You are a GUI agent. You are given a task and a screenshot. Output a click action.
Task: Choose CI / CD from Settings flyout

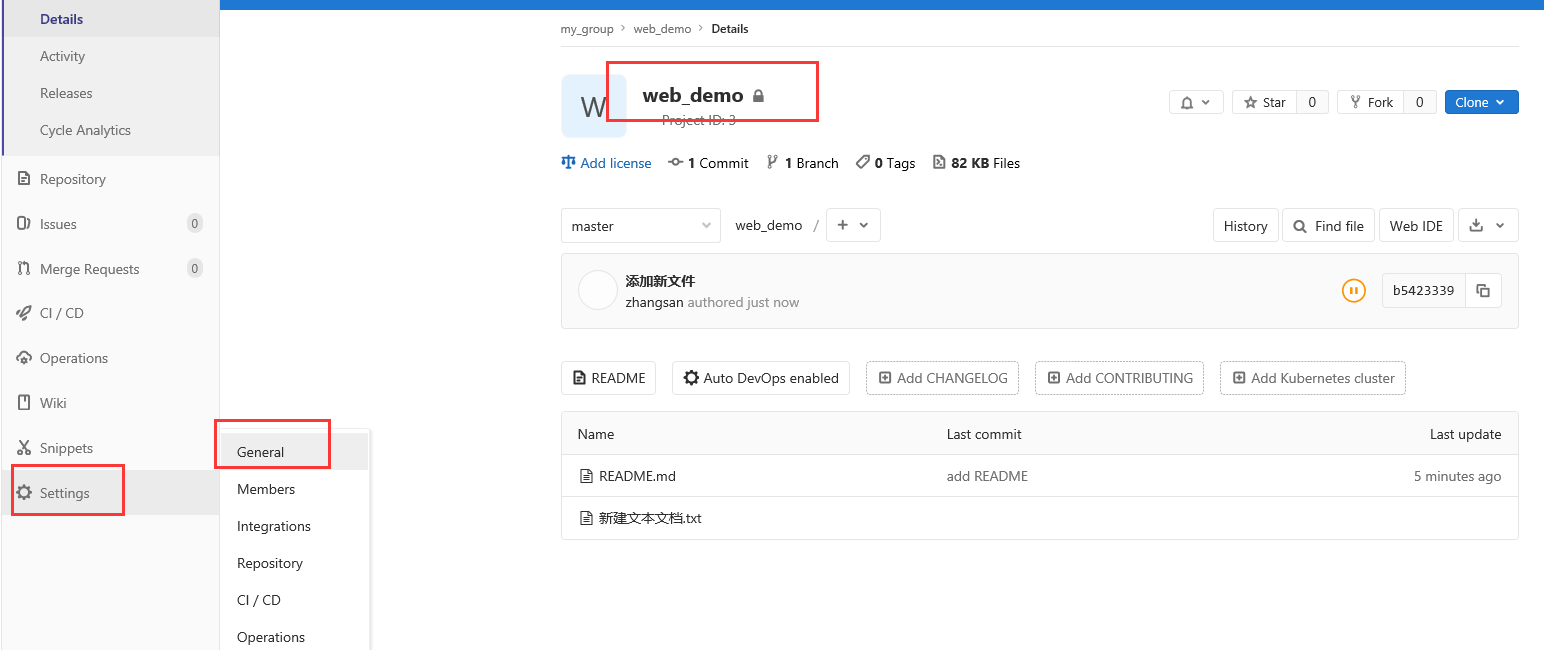(294, 600)
